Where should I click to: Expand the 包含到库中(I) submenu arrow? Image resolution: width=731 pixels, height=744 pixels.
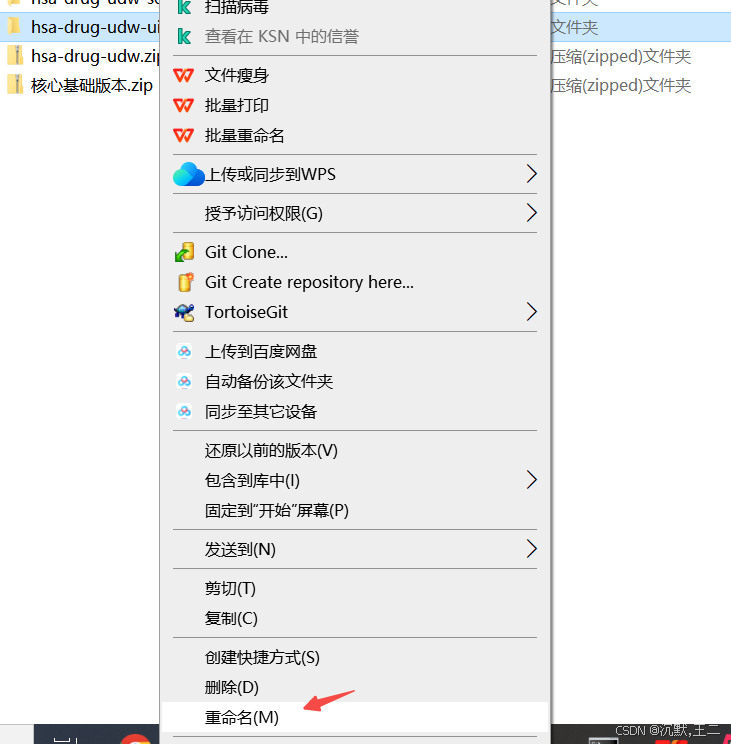pyautogui.click(x=531, y=480)
